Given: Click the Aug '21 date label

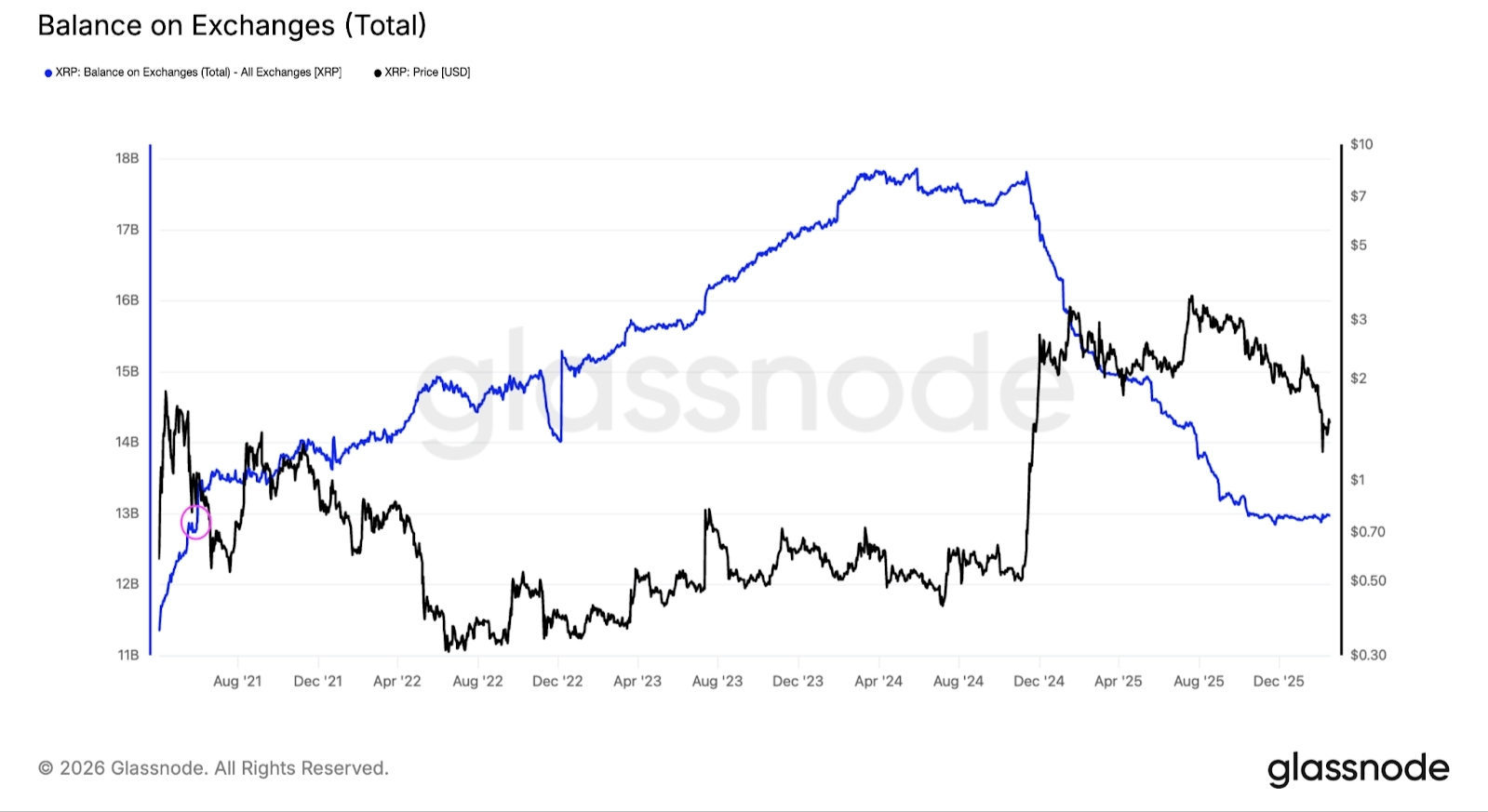Looking at the screenshot, I should pyautogui.click(x=237, y=681).
